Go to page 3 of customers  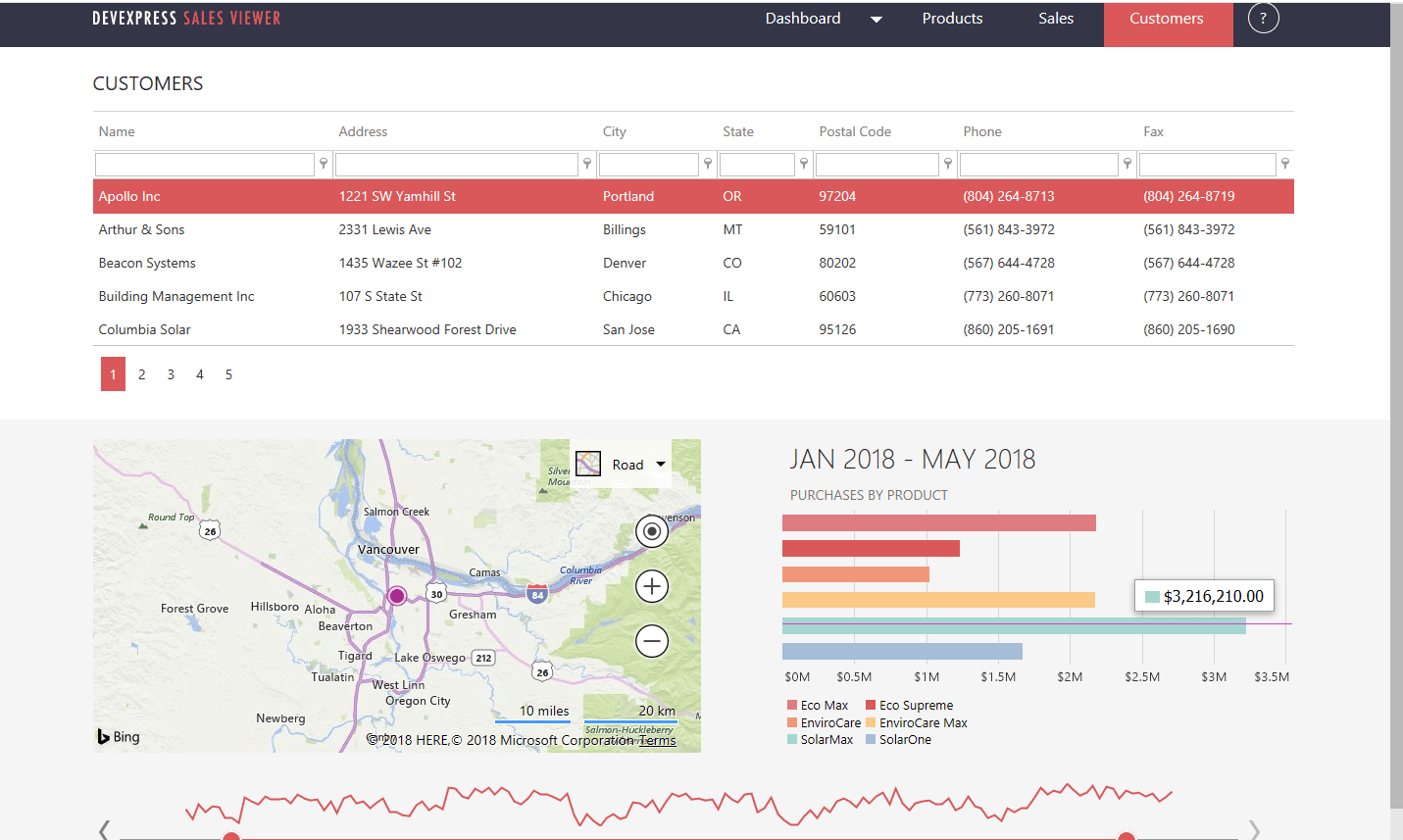171,374
